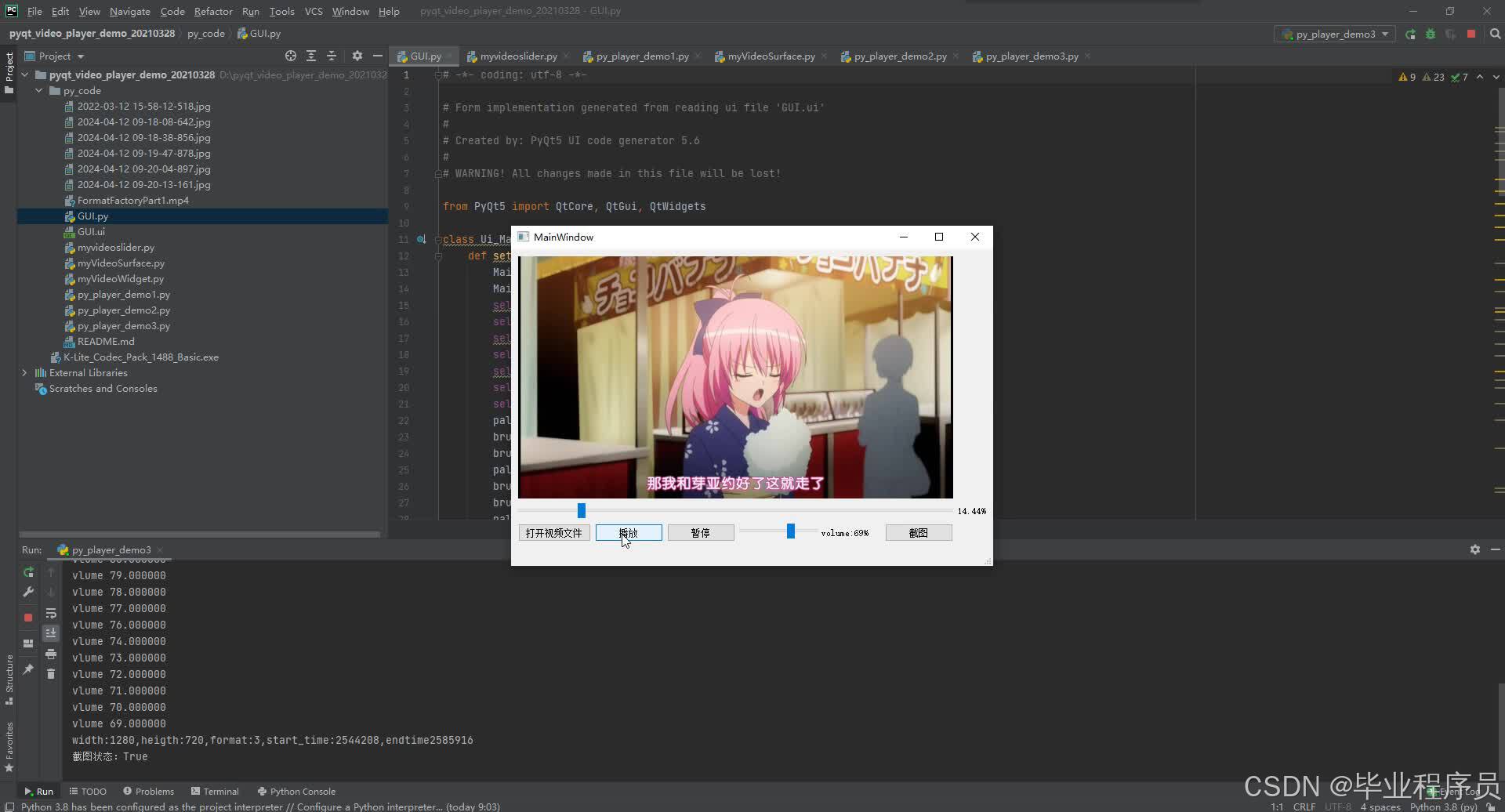This screenshot has width=1505, height=812.
Task: Open the run configuration dropdown py_player_demo3
Action: 1336,34
